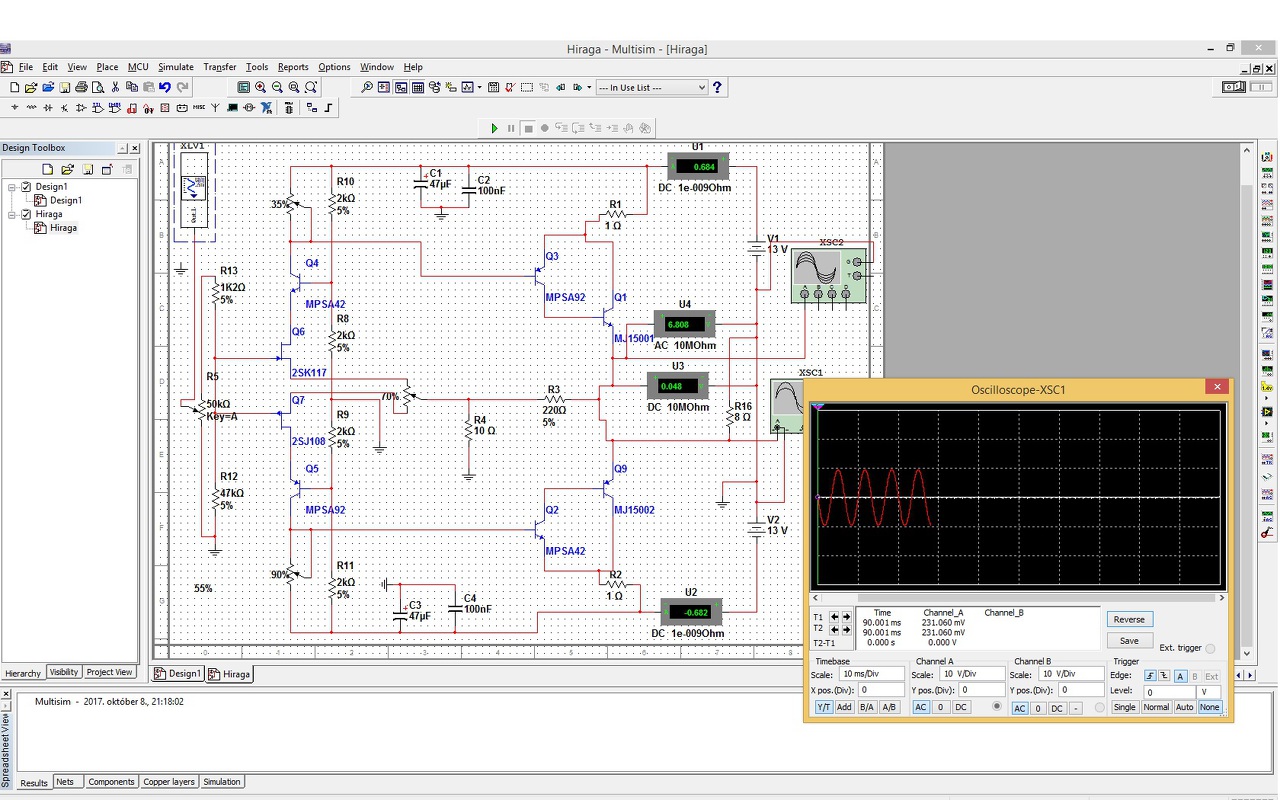Click the Zoom In magnifier icon
The width and height of the screenshot is (1280, 800).
click(x=260, y=88)
